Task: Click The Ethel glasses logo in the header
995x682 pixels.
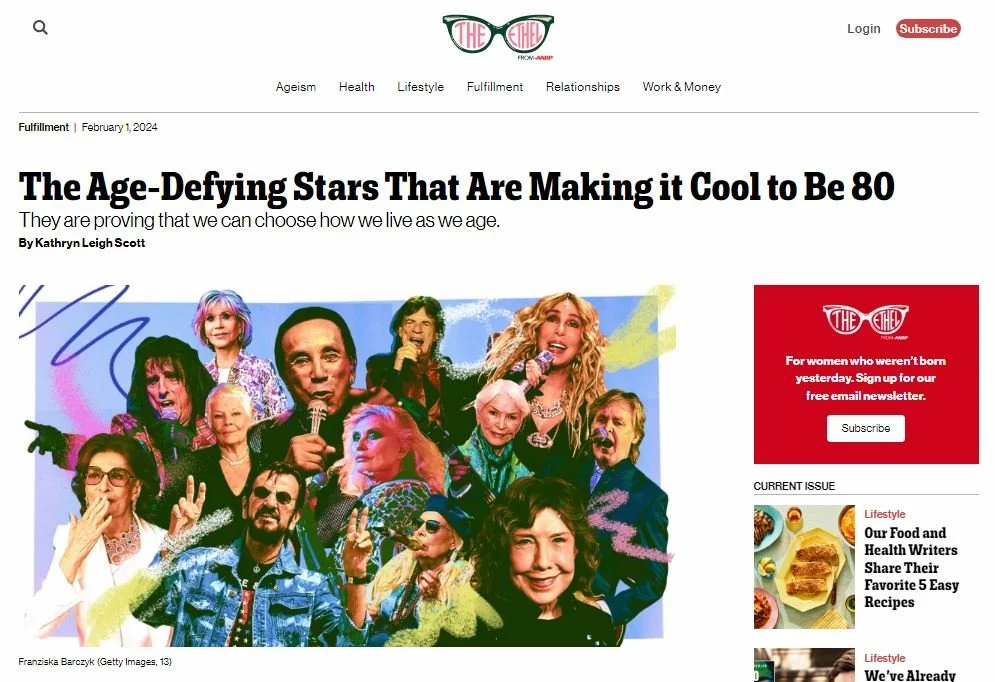Action: pos(498,37)
